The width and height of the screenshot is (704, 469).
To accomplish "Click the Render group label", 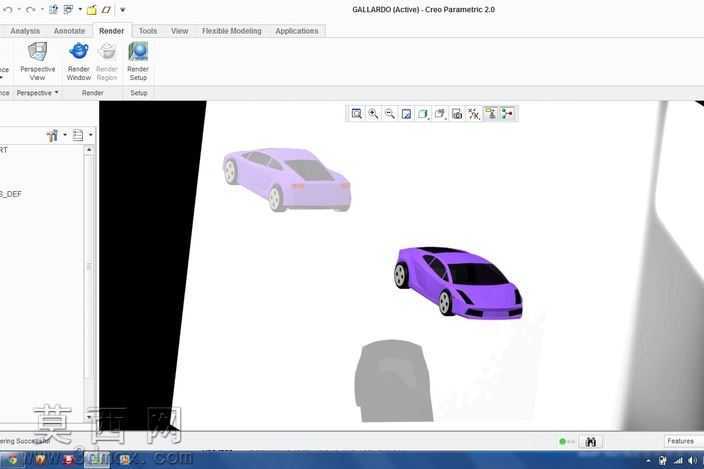I will tap(92, 93).
